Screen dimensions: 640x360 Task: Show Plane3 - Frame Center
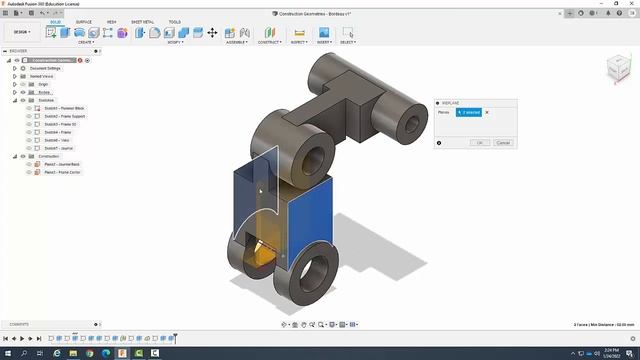tap(29, 172)
